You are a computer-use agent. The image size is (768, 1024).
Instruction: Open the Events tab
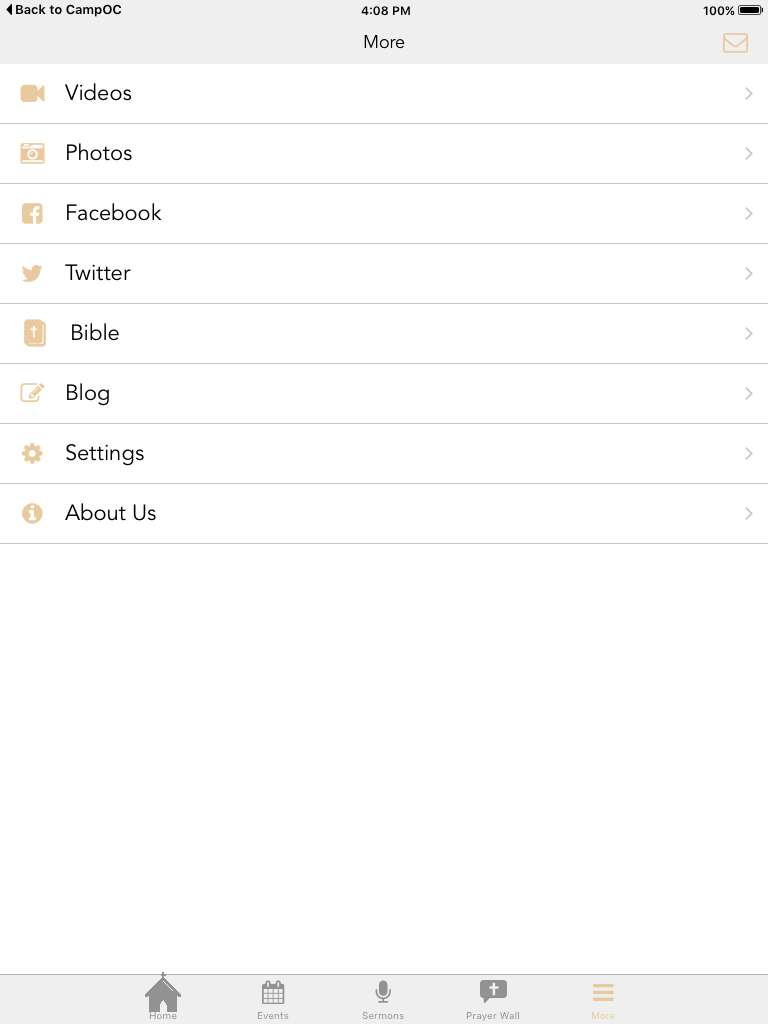[273, 997]
